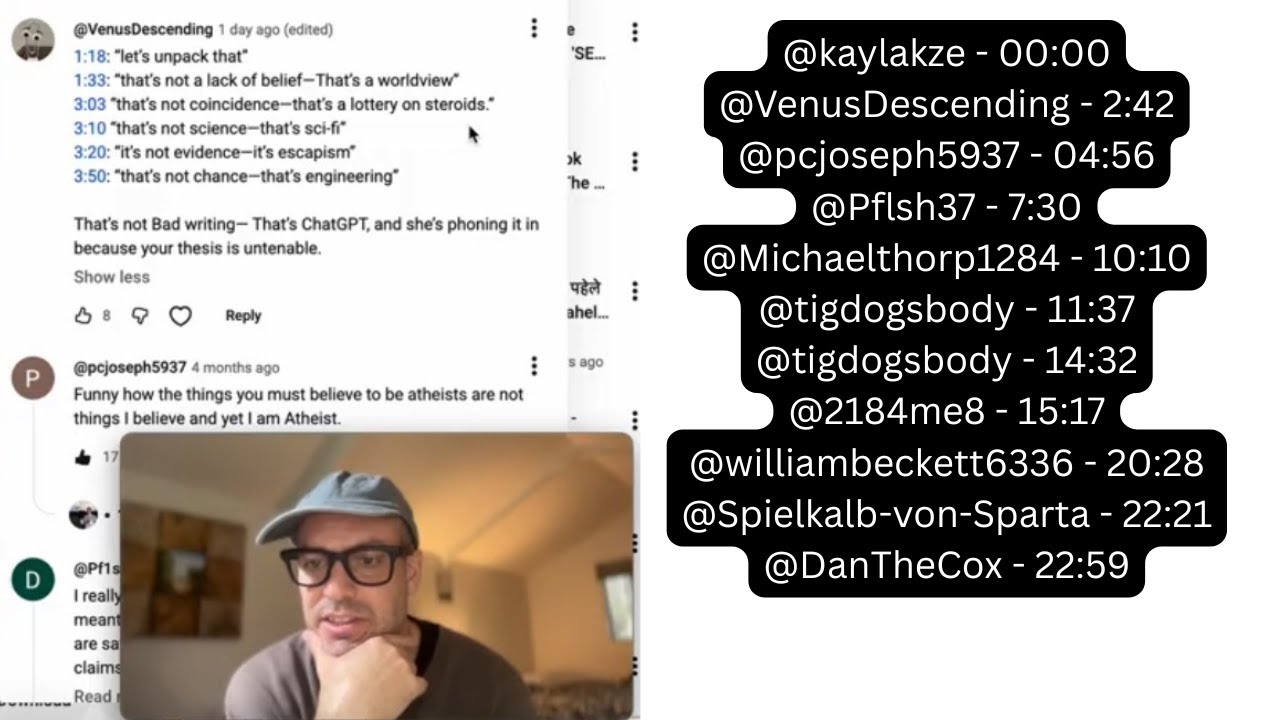This screenshot has height=720, width=1280.
Task: Open the 3:50 timestamp link
Action: click(x=89, y=176)
